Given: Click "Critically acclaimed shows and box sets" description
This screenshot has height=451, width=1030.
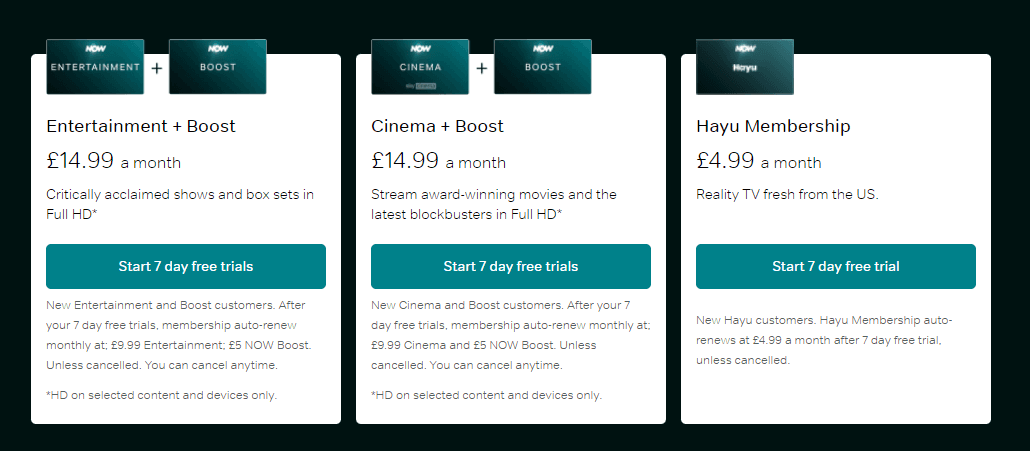Looking at the screenshot, I should [180, 204].
